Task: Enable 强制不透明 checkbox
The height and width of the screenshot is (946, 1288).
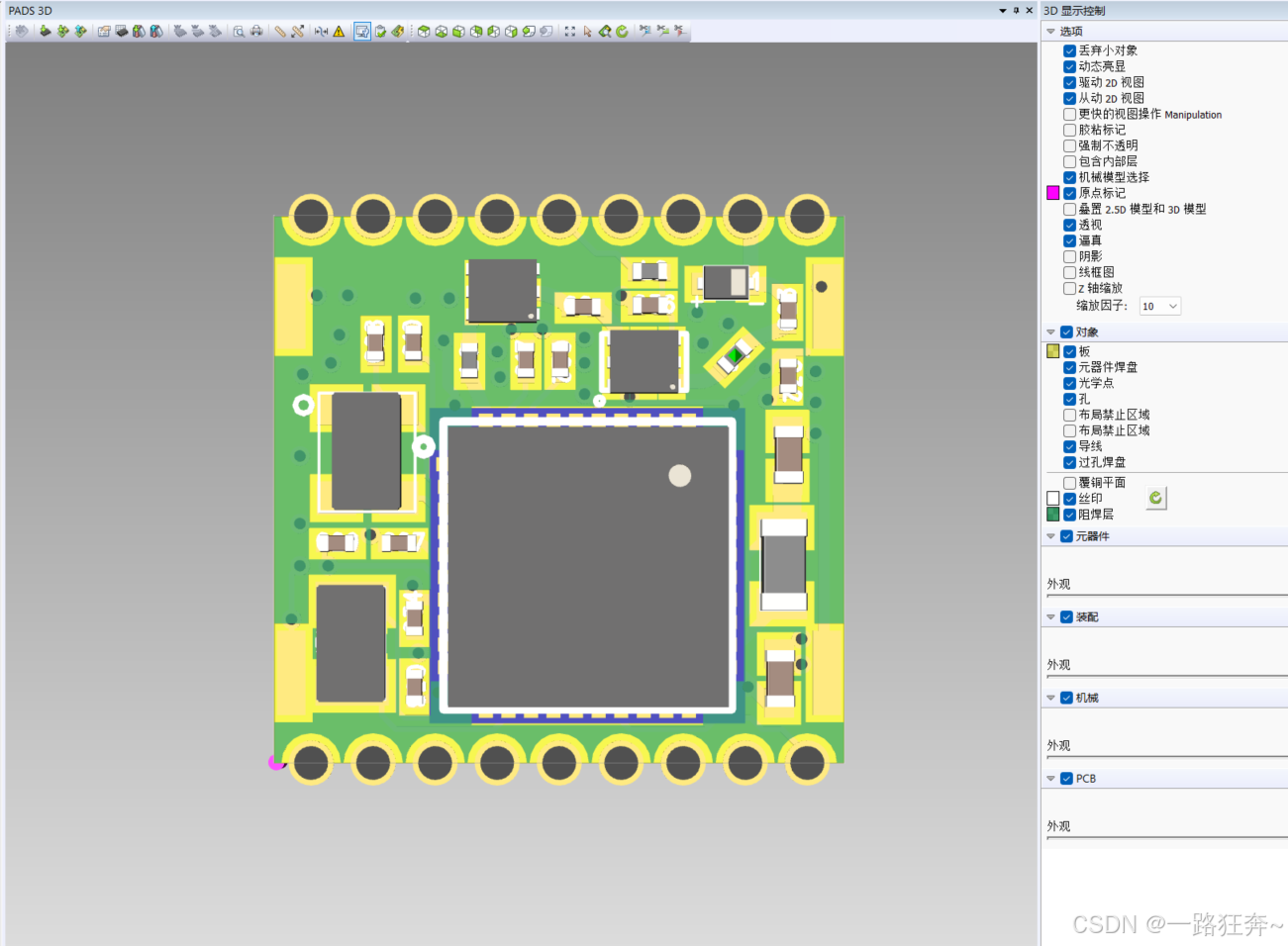Action: 1070,145
